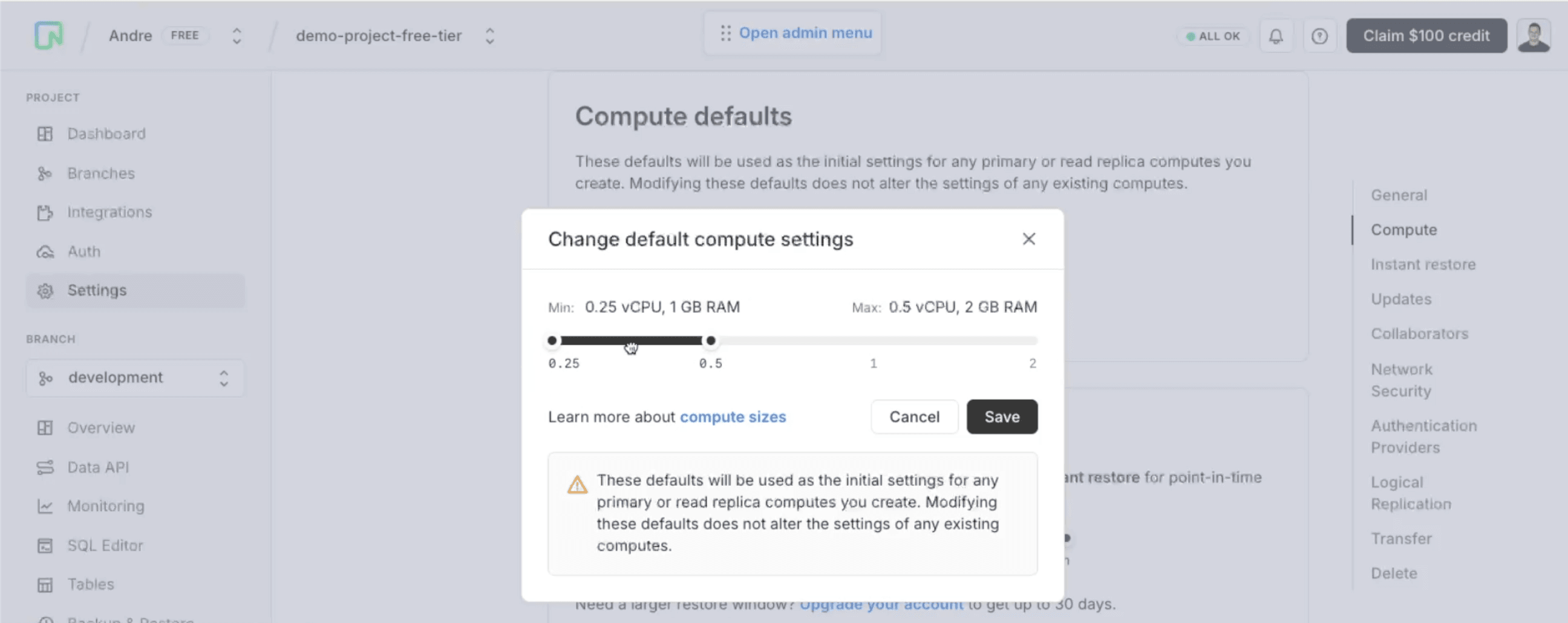Click the maximum compute slider handle
This screenshot has height=623, width=1568.
(x=710, y=341)
